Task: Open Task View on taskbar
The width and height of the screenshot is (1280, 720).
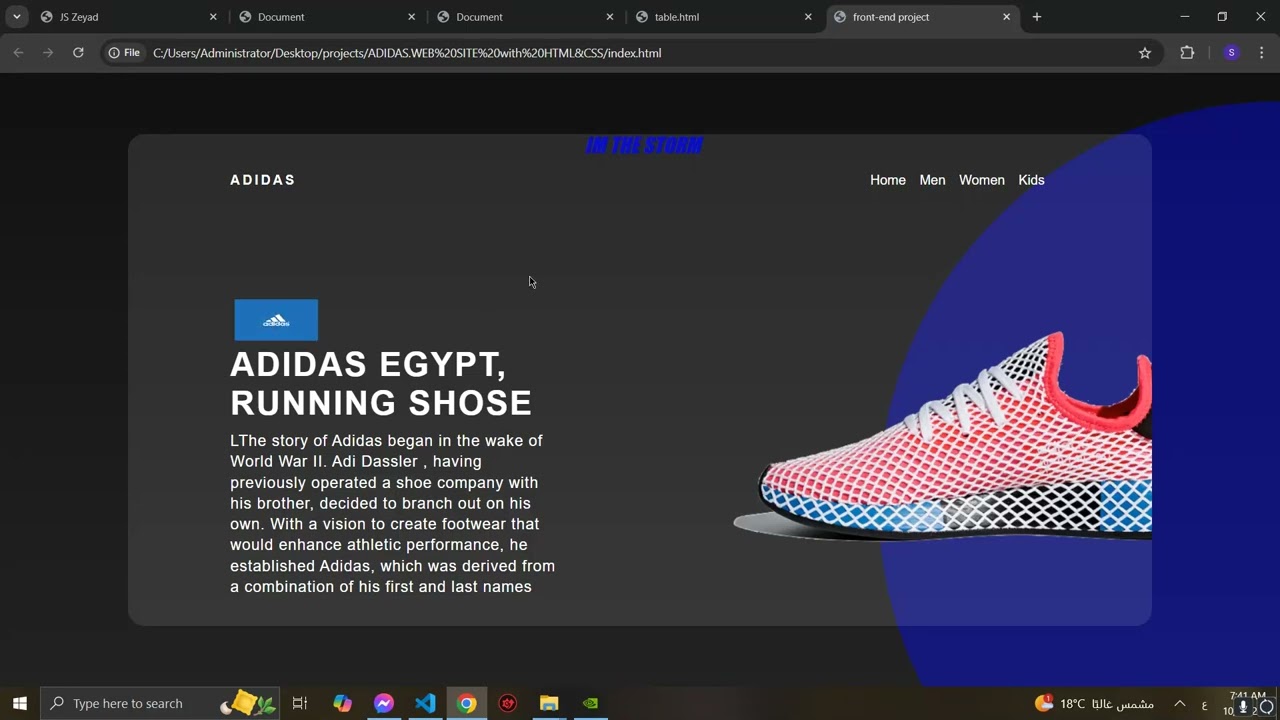Action: click(x=299, y=703)
